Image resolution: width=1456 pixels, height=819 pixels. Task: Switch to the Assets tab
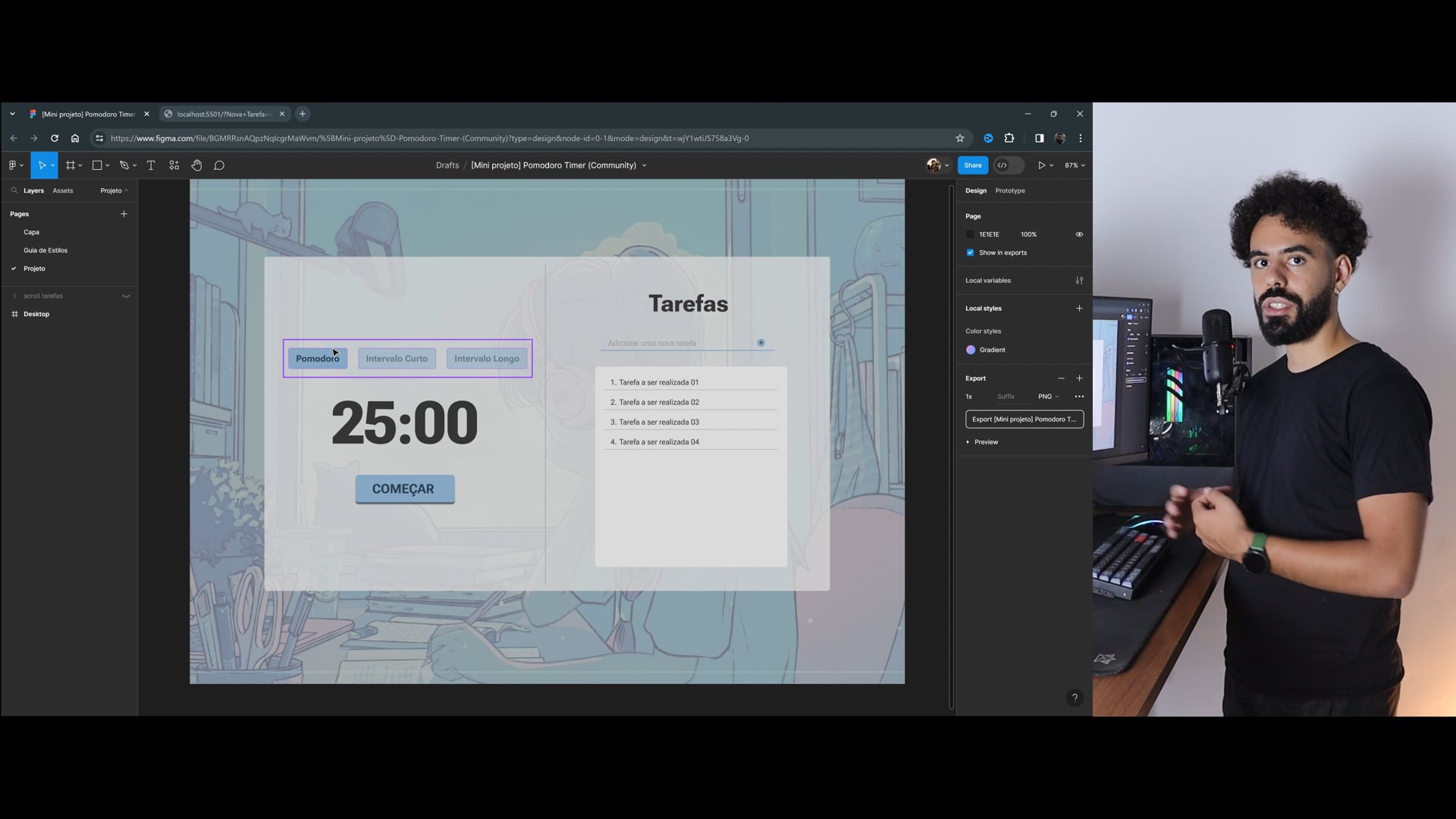click(x=63, y=191)
